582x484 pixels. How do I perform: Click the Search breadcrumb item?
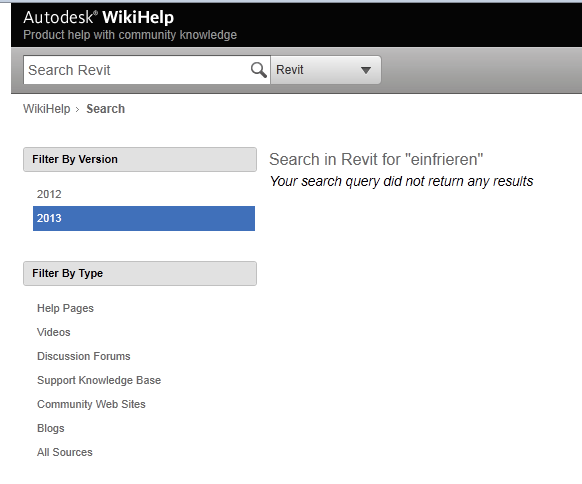coord(105,109)
